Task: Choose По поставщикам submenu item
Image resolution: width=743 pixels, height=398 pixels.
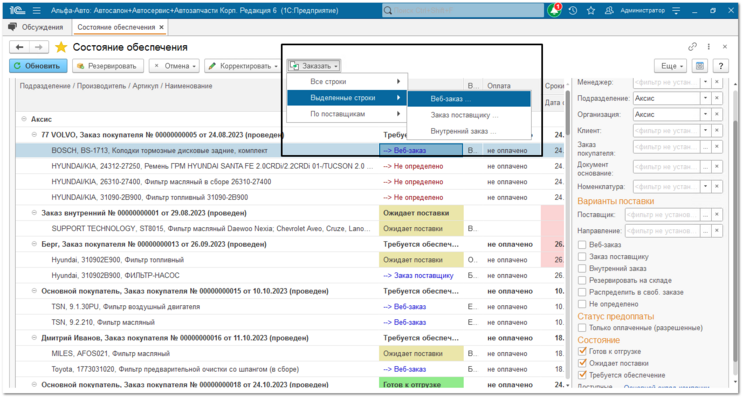Action: coord(347,114)
